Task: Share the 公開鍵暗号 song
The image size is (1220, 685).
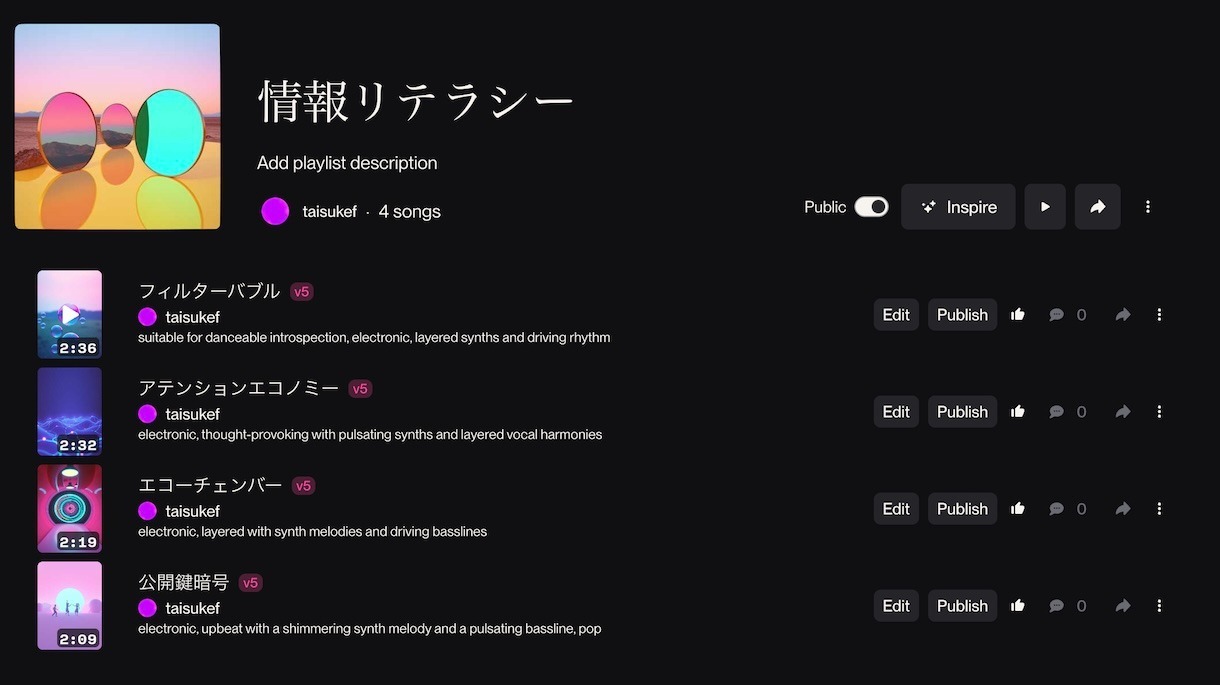Action: coord(1123,606)
